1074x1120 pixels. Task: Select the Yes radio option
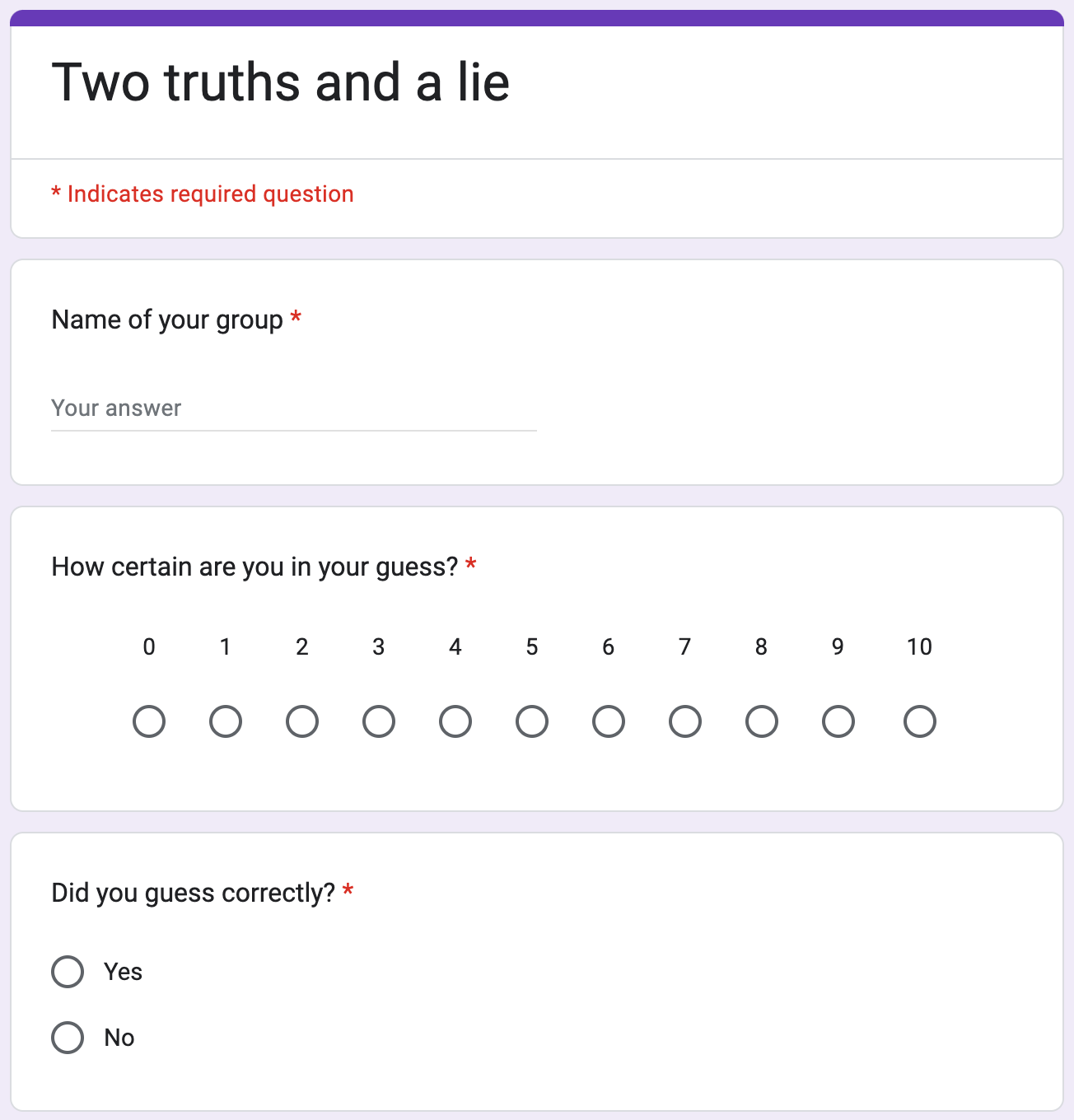[x=68, y=972]
